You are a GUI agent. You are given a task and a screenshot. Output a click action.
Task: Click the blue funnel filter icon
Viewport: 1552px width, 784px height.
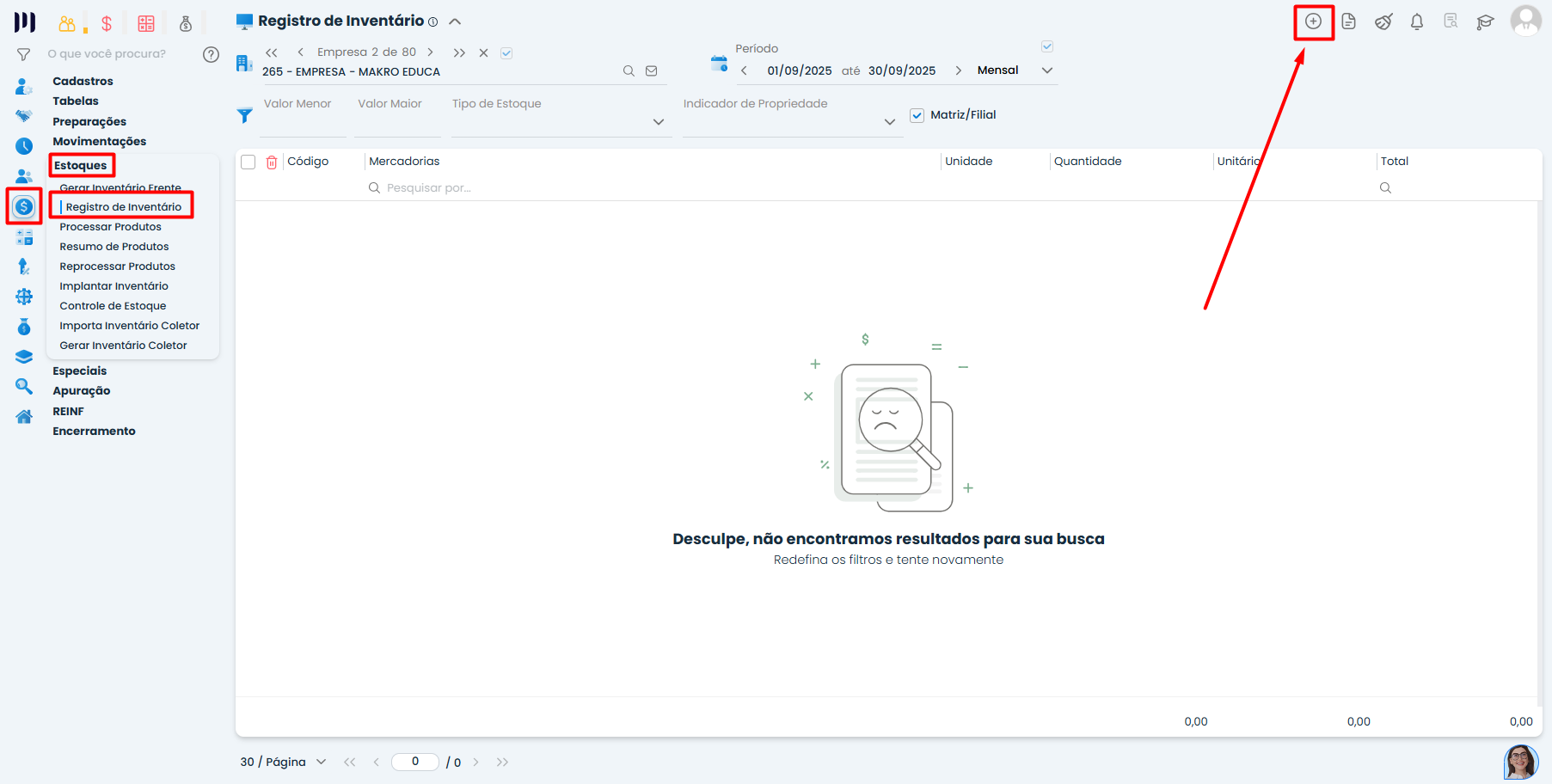pos(245,115)
